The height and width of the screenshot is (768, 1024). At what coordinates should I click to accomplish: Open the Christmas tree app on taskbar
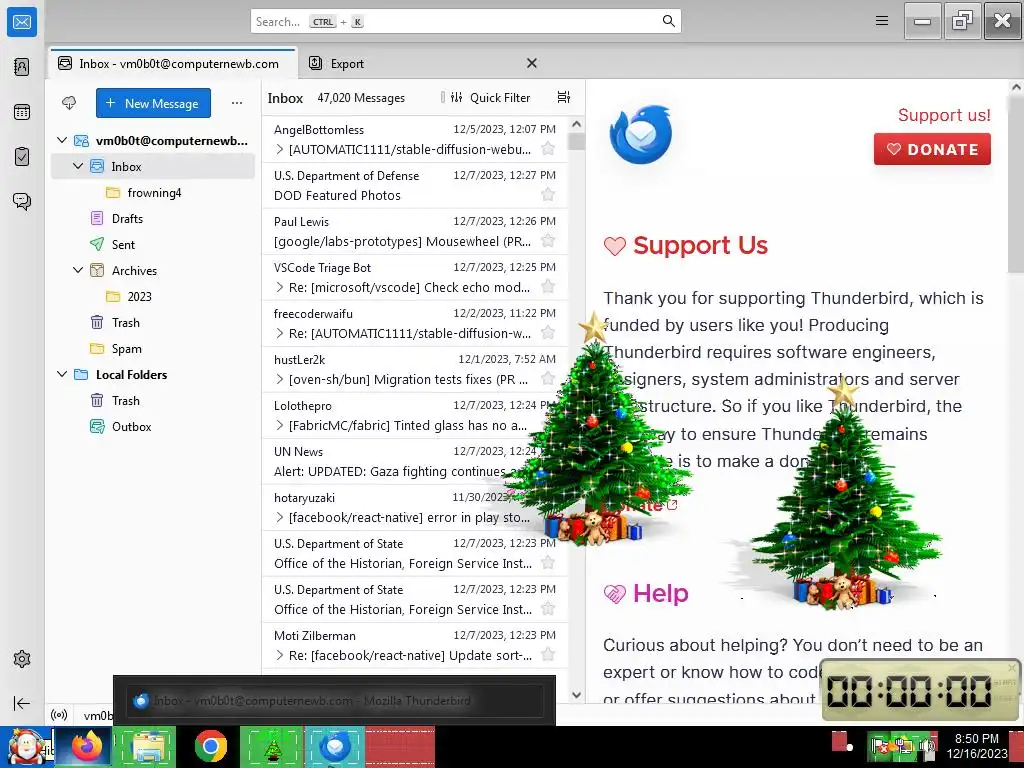pyautogui.click(x=272, y=746)
